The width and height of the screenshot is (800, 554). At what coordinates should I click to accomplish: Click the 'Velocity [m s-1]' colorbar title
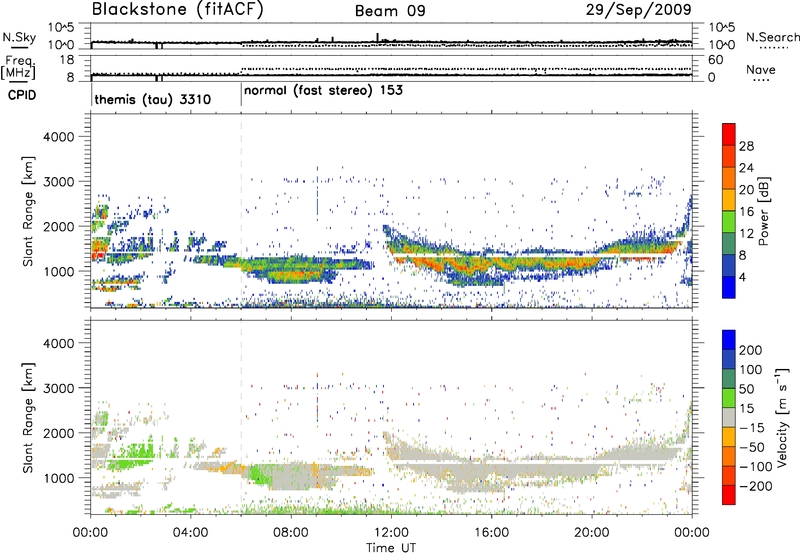click(782, 417)
